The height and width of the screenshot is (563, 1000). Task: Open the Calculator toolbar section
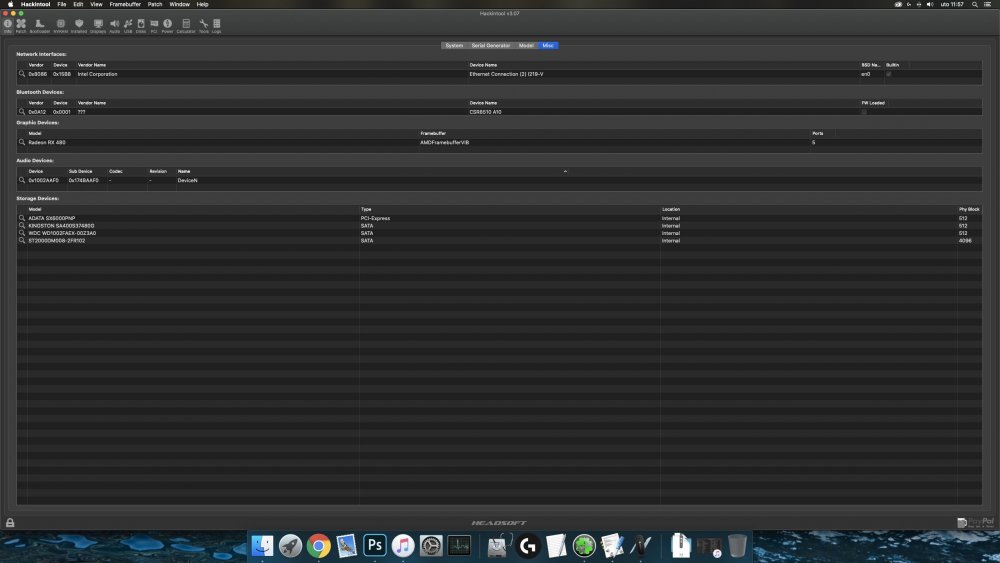tap(186, 26)
